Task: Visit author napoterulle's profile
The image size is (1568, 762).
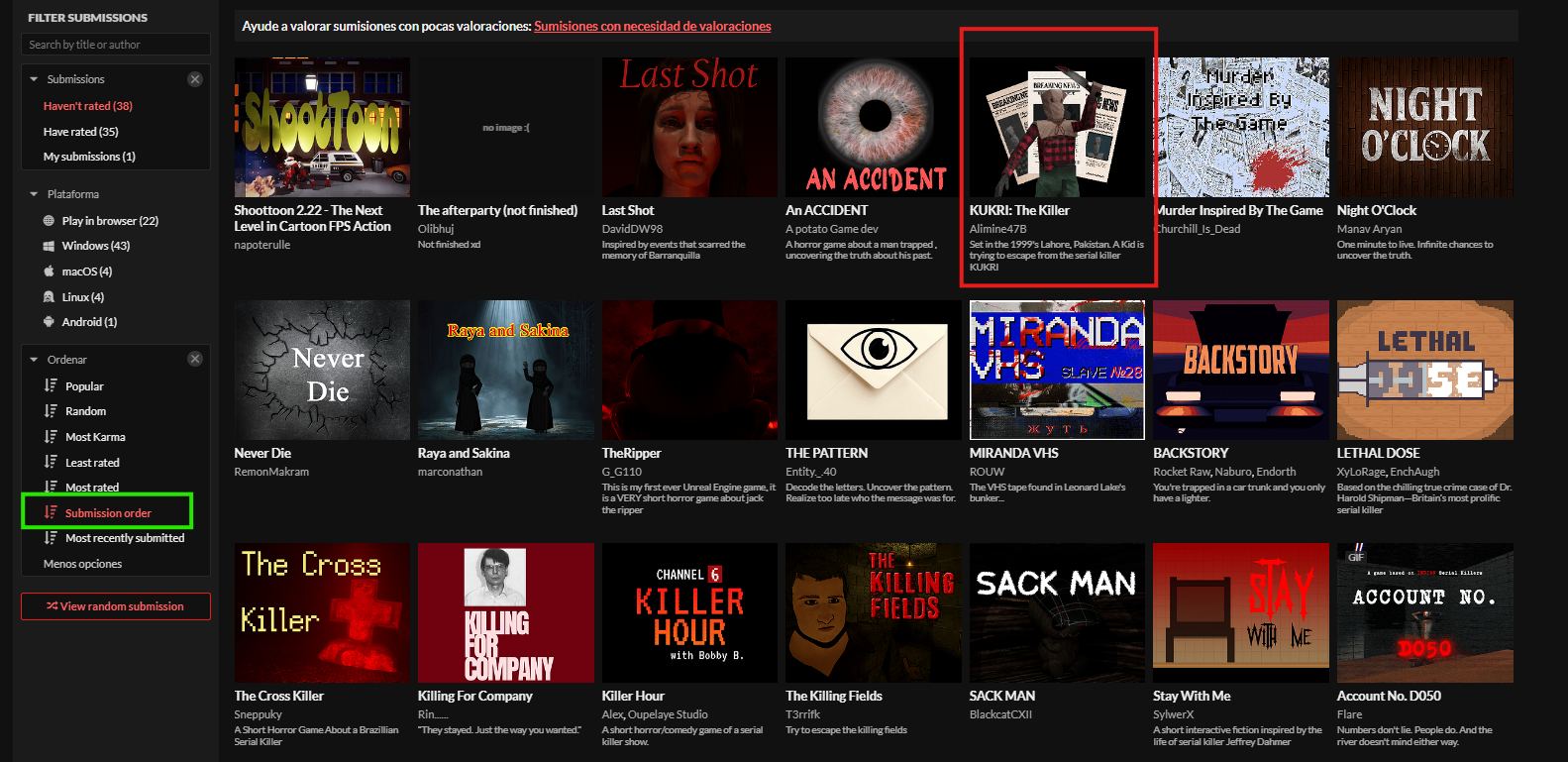Action: (x=262, y=245)
